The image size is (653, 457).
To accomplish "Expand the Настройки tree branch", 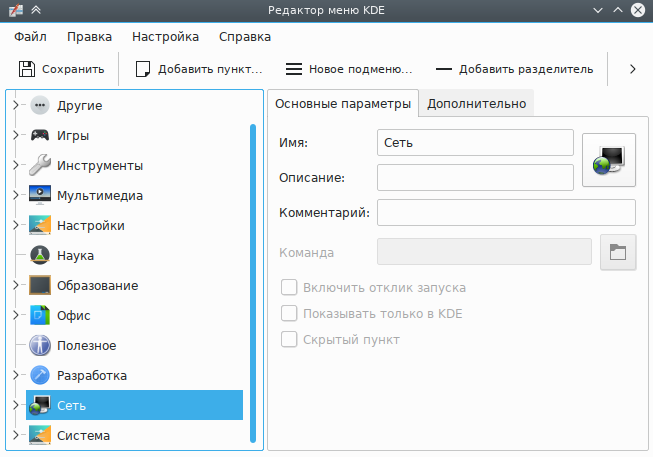I will click(15, 225).
